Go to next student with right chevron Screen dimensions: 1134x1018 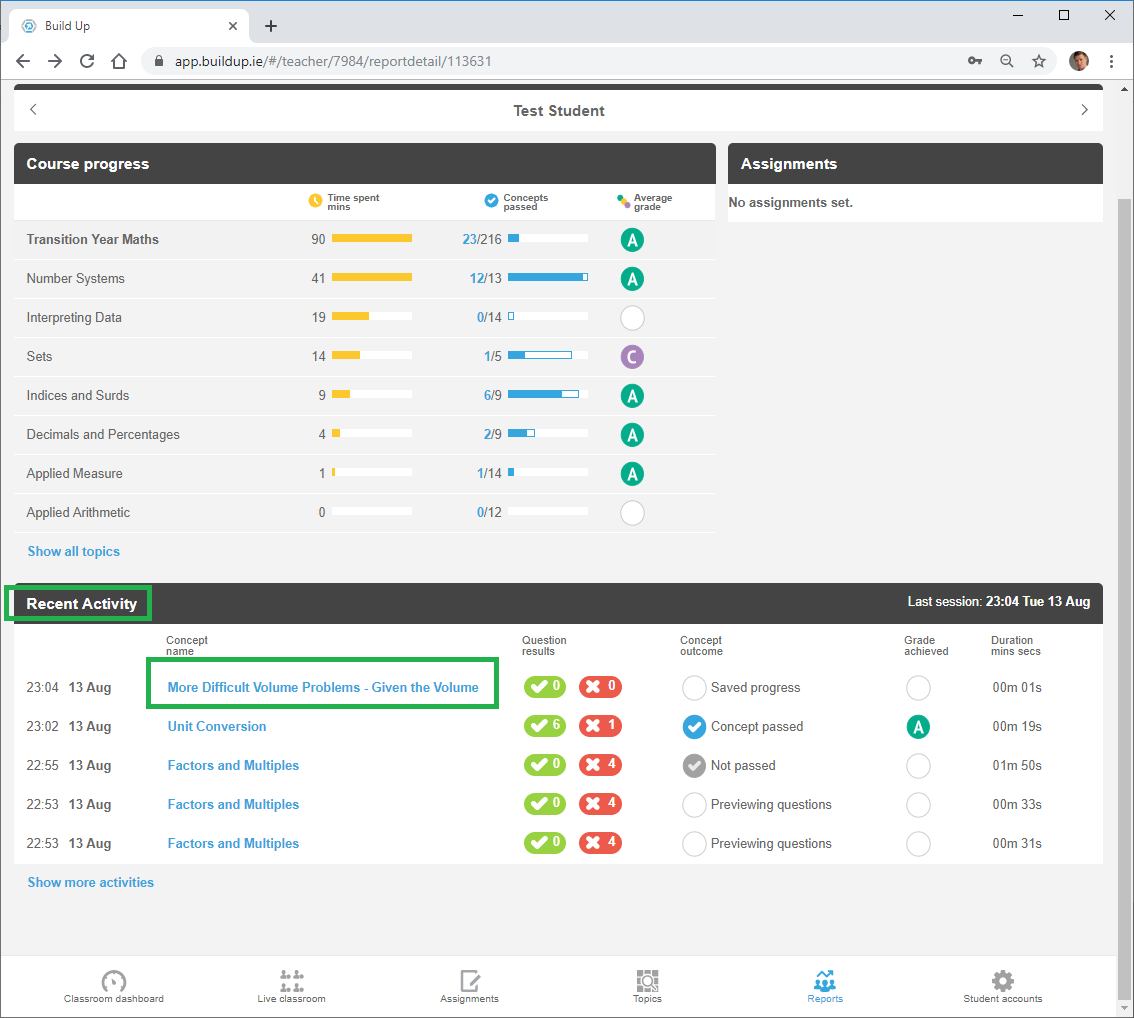coord(1084,110)
